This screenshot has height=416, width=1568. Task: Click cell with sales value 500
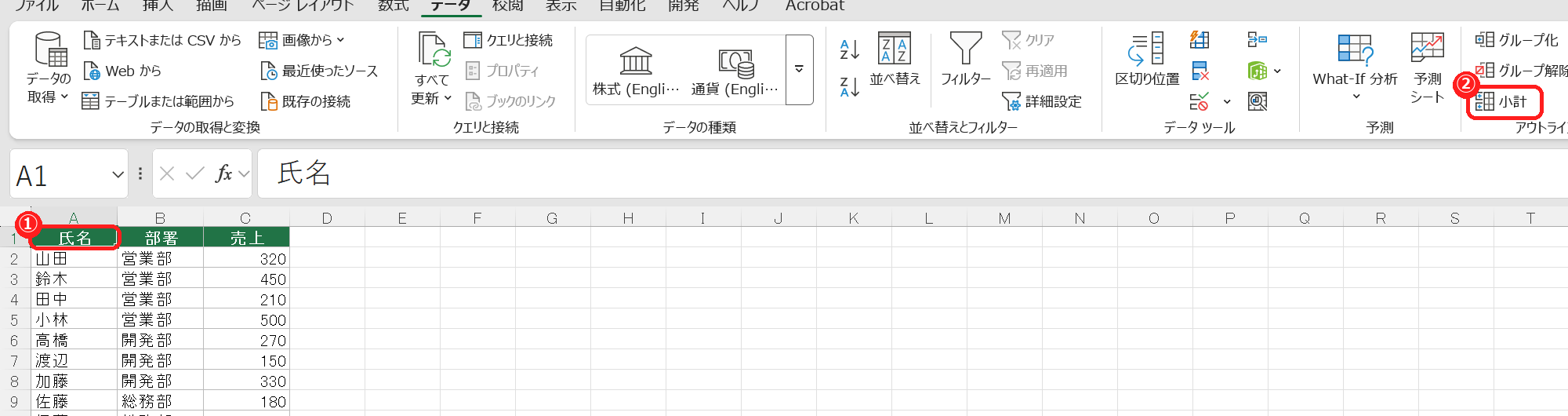[246, 319]
